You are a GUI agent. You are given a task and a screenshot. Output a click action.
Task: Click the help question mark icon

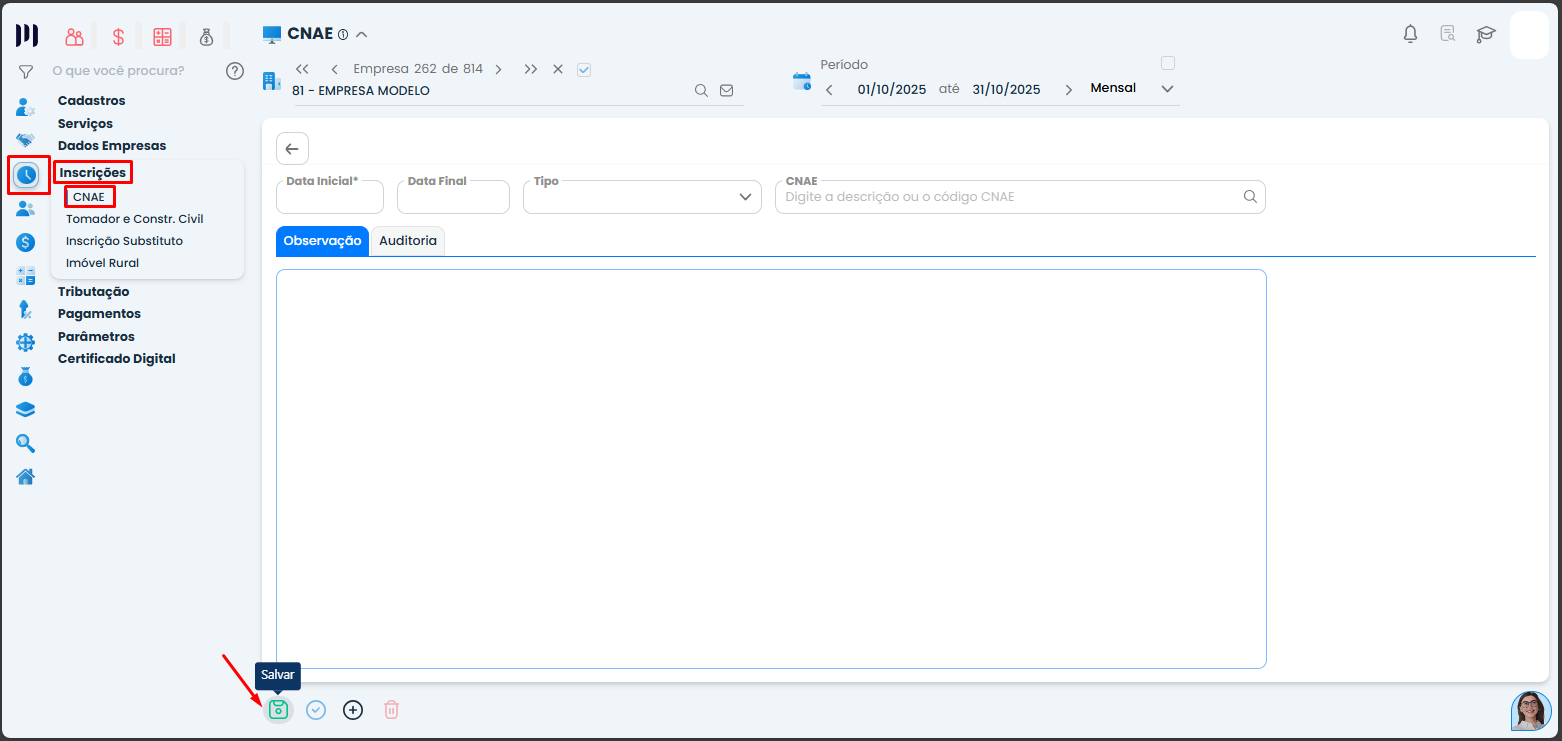click(x=235, y=71)
